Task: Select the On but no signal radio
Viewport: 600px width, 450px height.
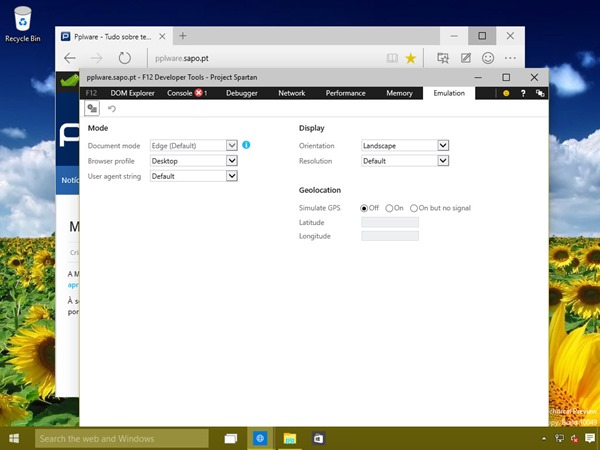Action: [414, 208]
